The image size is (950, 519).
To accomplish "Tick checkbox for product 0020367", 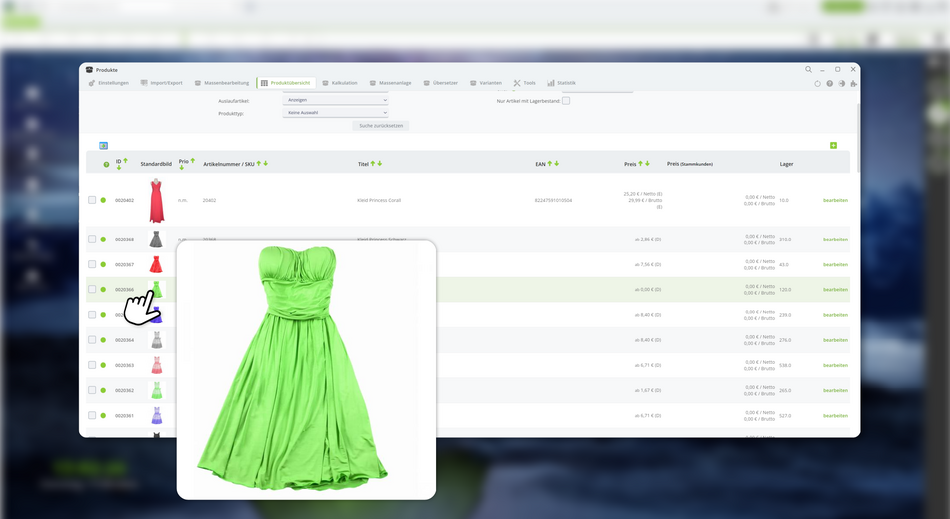I will [x=92, y=264].
